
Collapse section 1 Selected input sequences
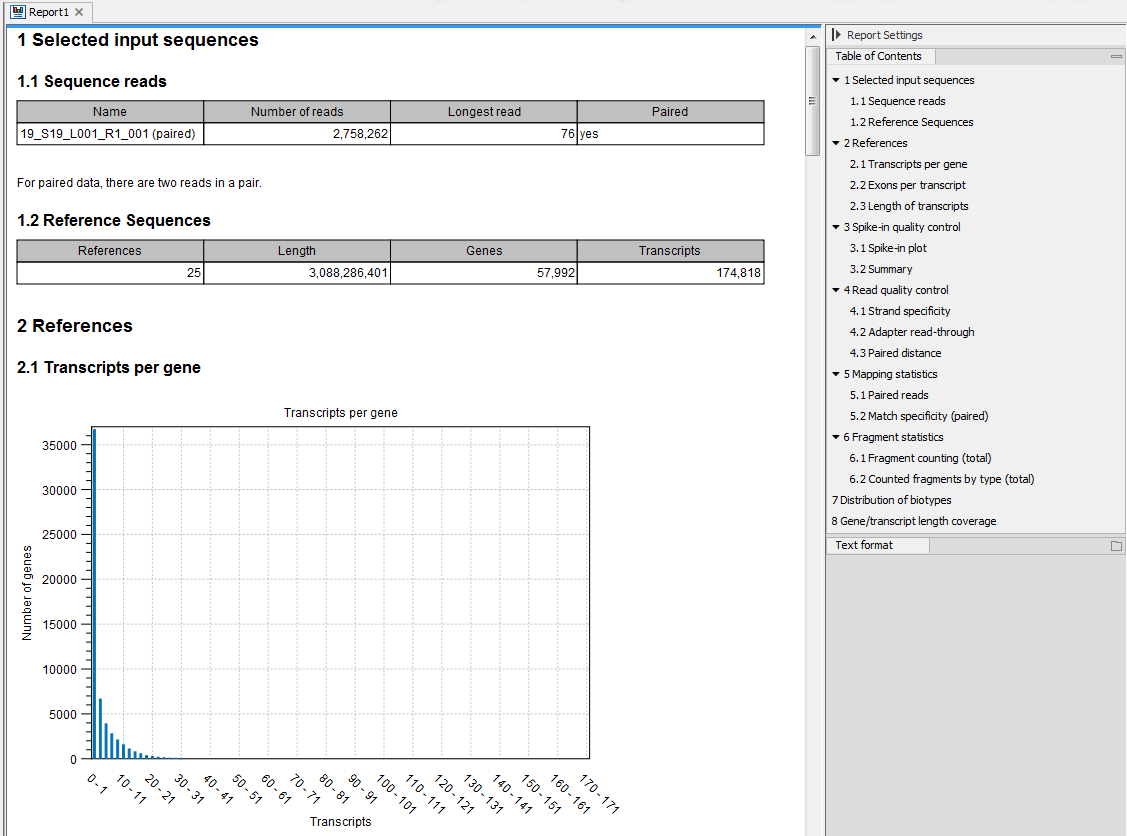pyautogui.click(x=836, y=80)
